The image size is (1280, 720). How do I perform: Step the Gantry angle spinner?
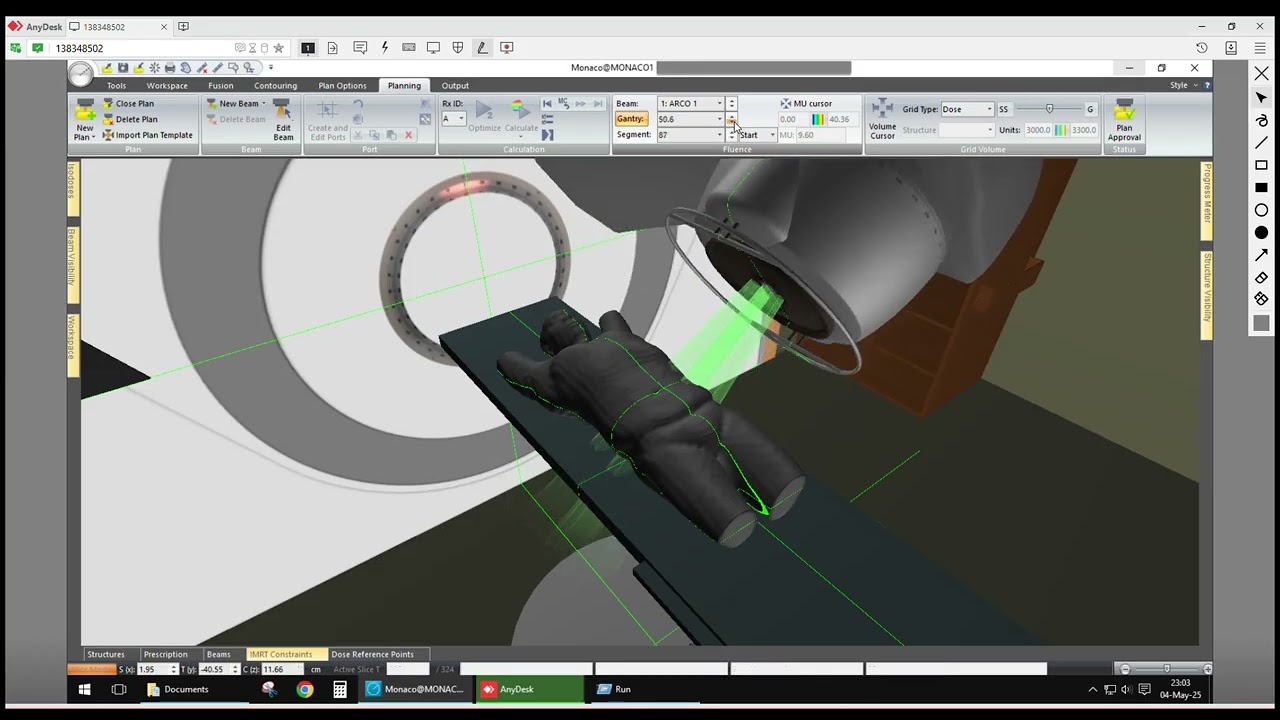pyautogui.click(x=732, y=119)
